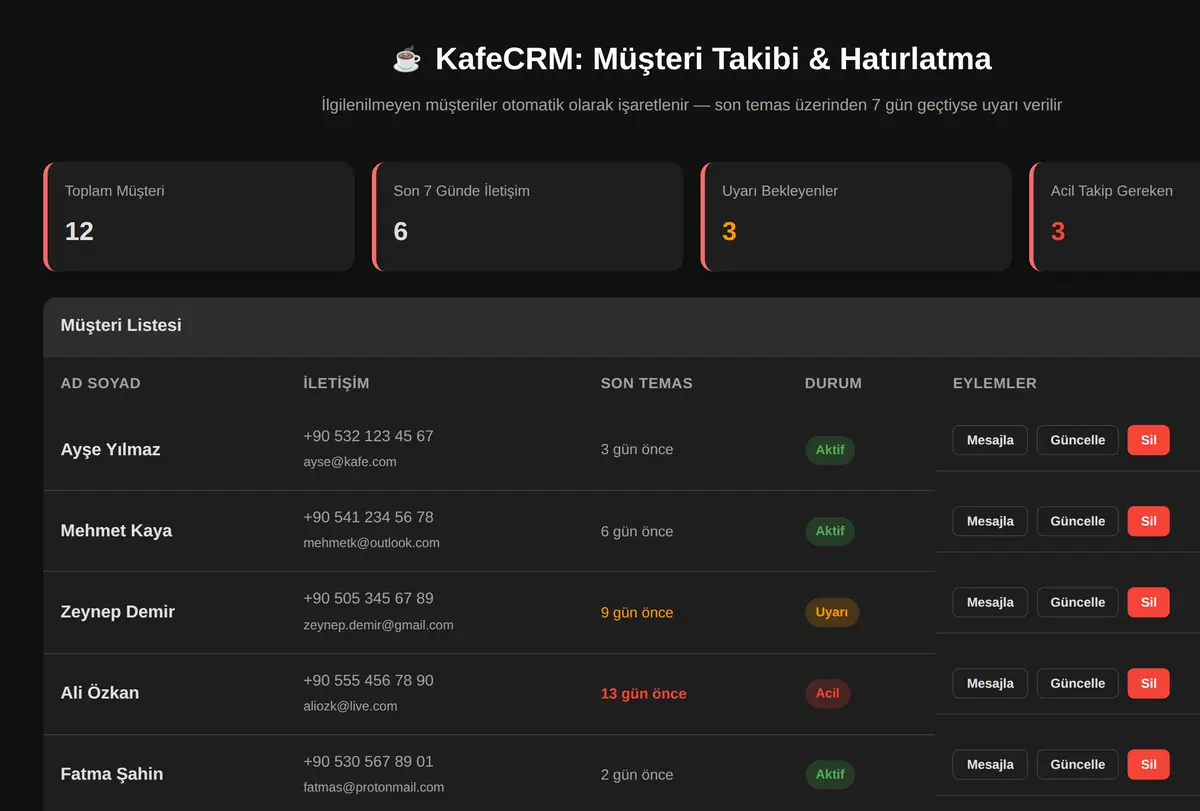1200x811 pixels.
Task: Click the coffee cup logo icon
Action: pyautogui.click(x=407, y=59)
